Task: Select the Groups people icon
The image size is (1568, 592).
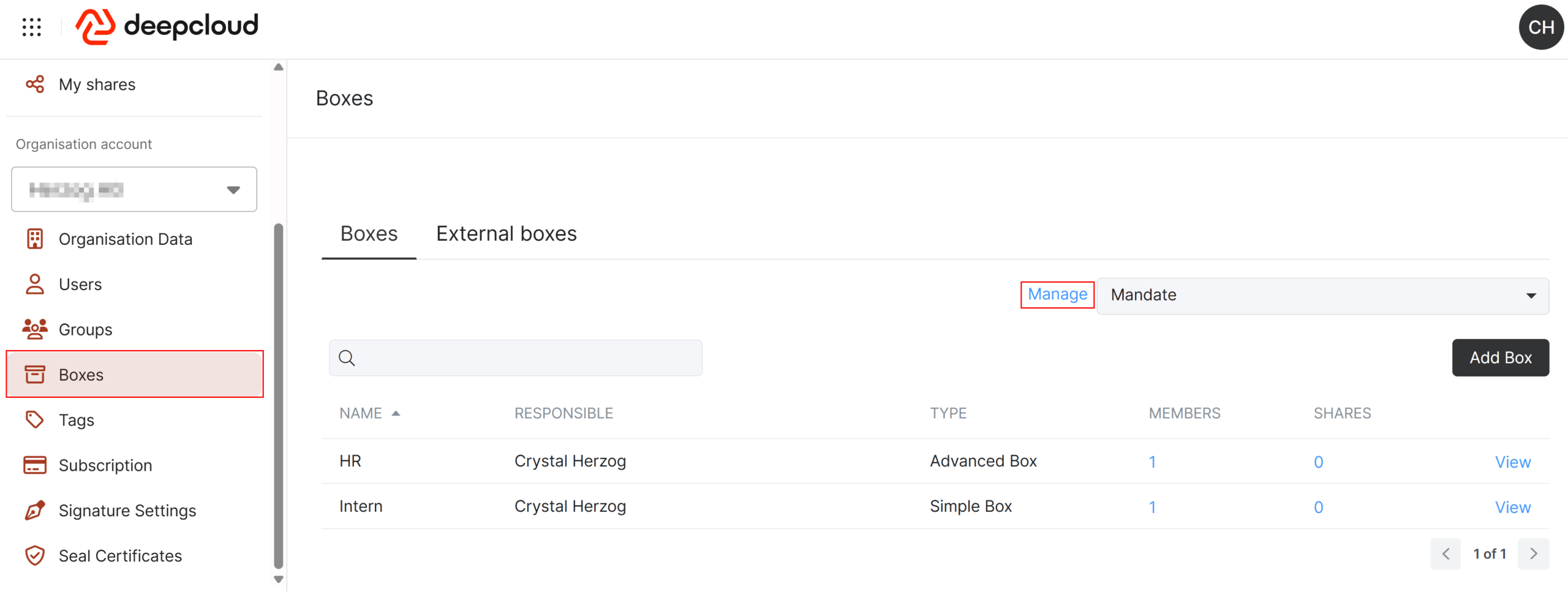Action: tap(35, 329)
